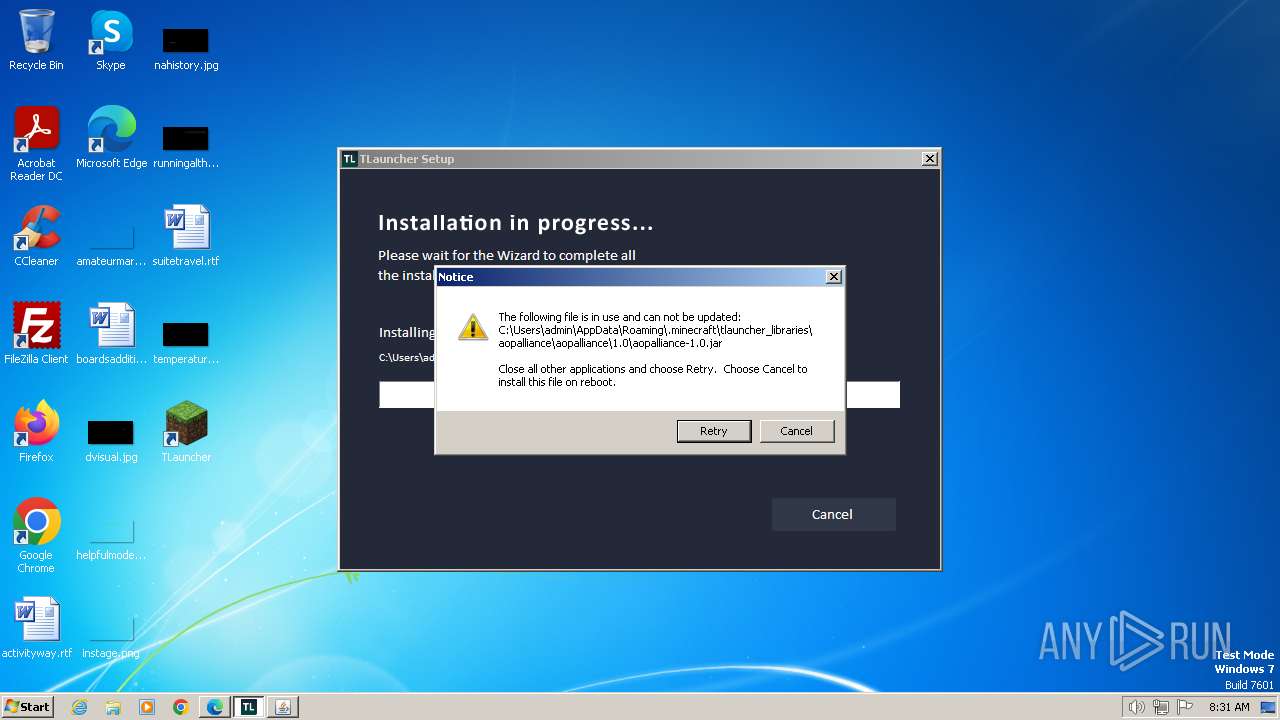Screen dimensions: 1280x720
Task: Switch to Java taskbar item
Action: coord(283,707)
